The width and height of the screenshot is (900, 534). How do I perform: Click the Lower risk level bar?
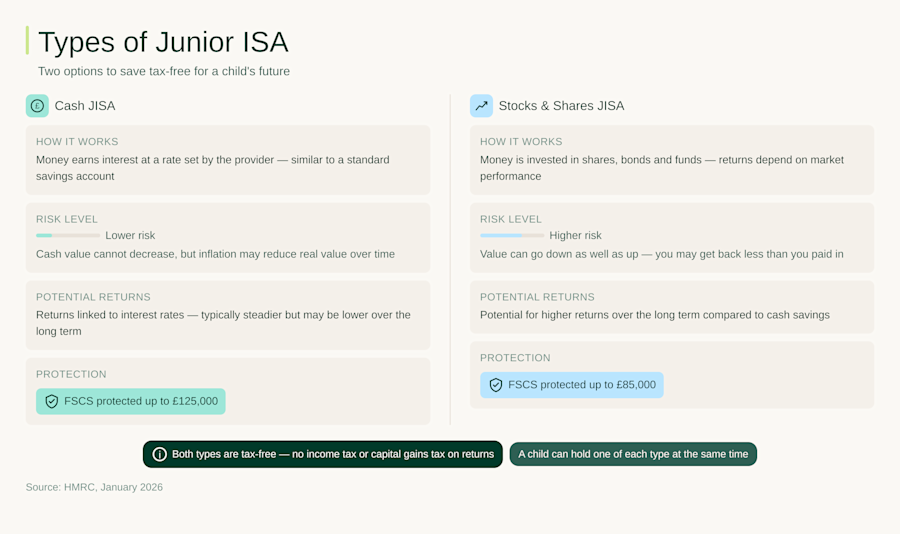(68, 235)
